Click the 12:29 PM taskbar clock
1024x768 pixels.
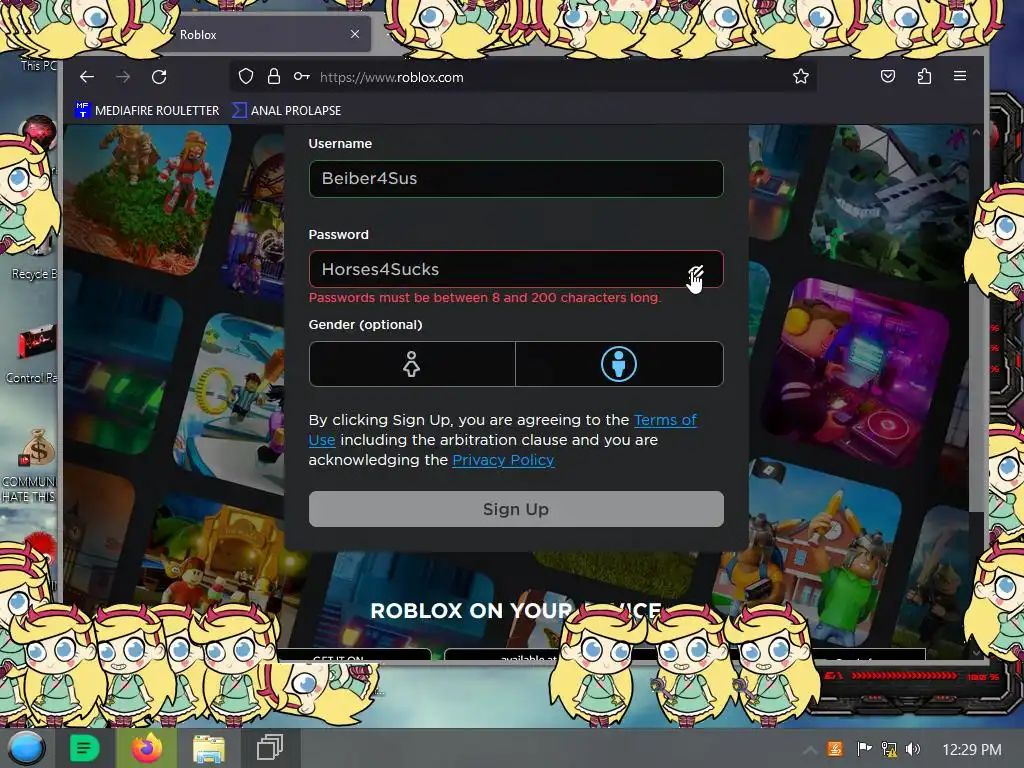972,750
